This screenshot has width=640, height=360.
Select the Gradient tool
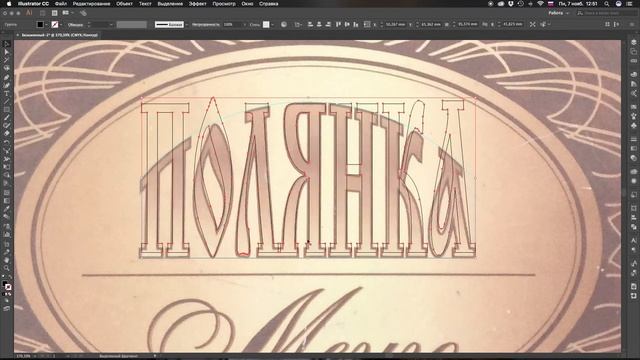click(7, 201)
